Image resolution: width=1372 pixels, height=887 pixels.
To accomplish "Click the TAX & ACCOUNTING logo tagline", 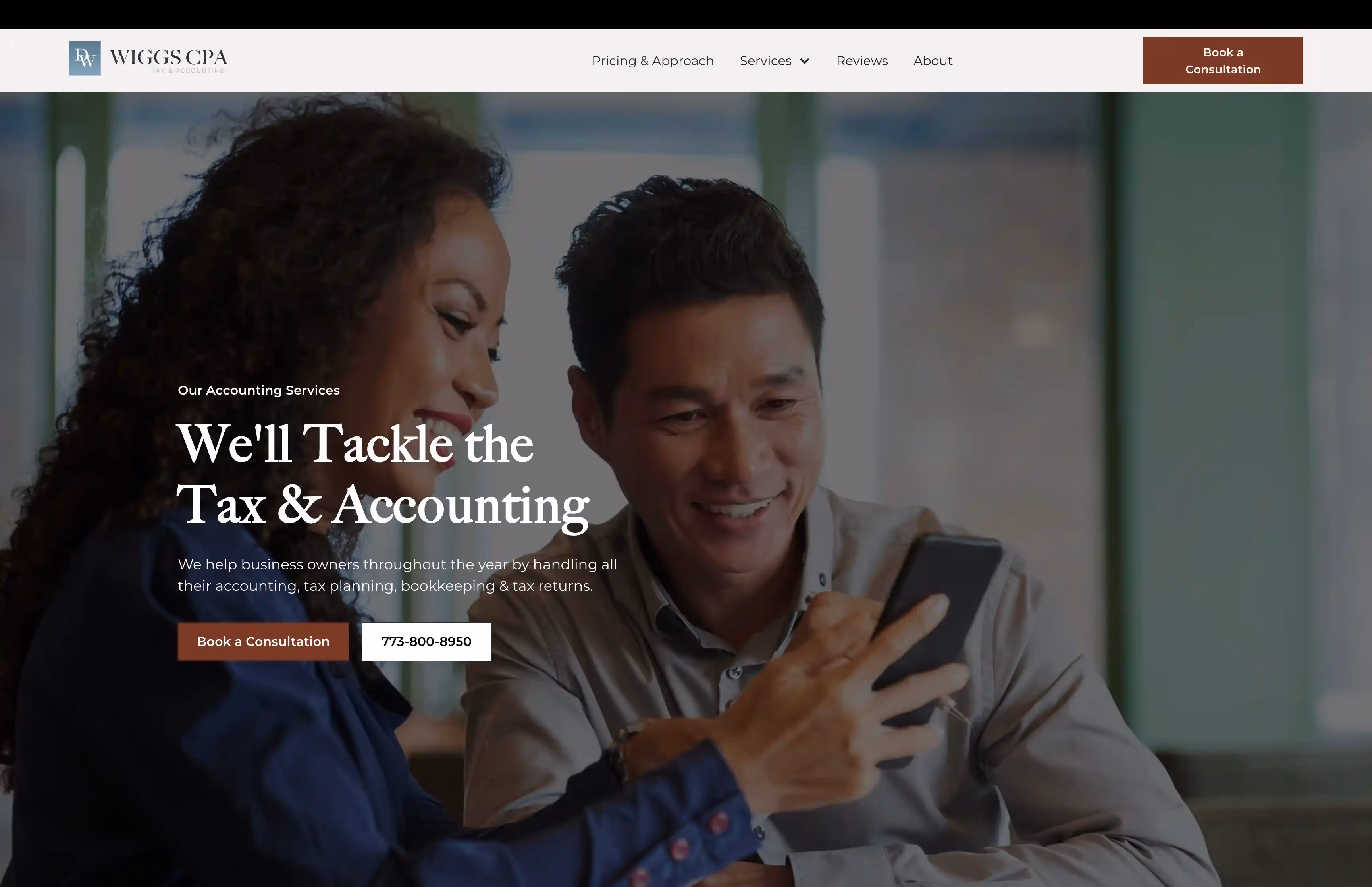I will pos(188,71).
